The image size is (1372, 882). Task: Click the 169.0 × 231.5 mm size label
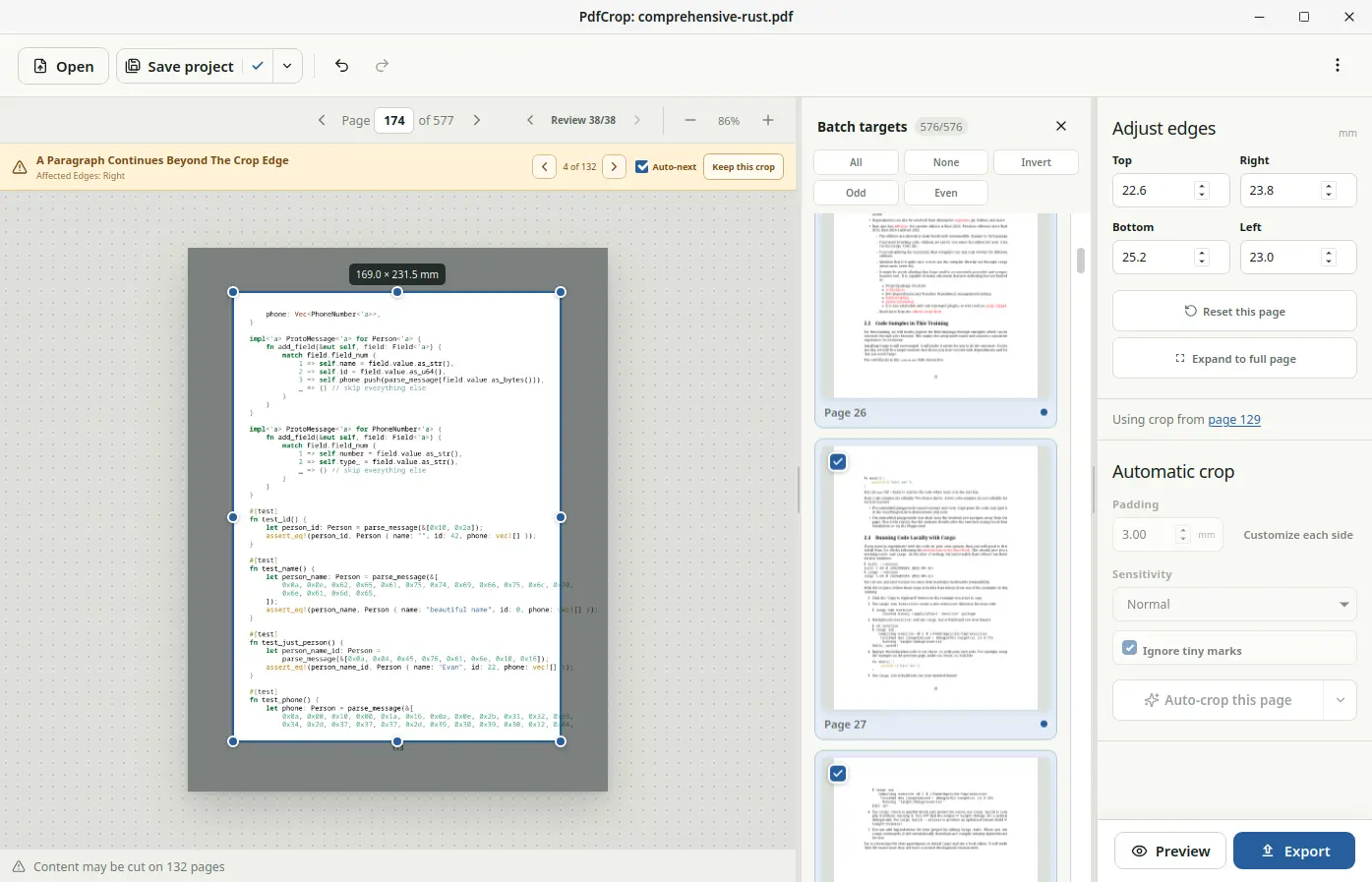pos(397,274)
